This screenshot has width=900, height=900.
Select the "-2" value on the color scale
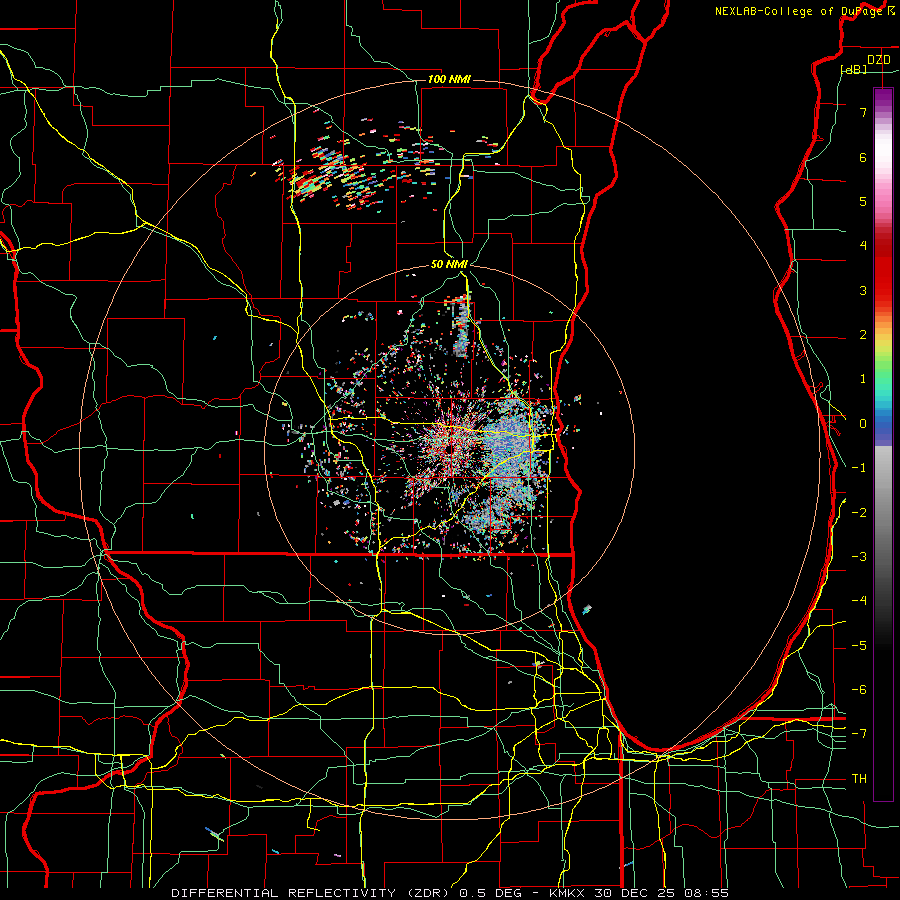click(859, 513)
